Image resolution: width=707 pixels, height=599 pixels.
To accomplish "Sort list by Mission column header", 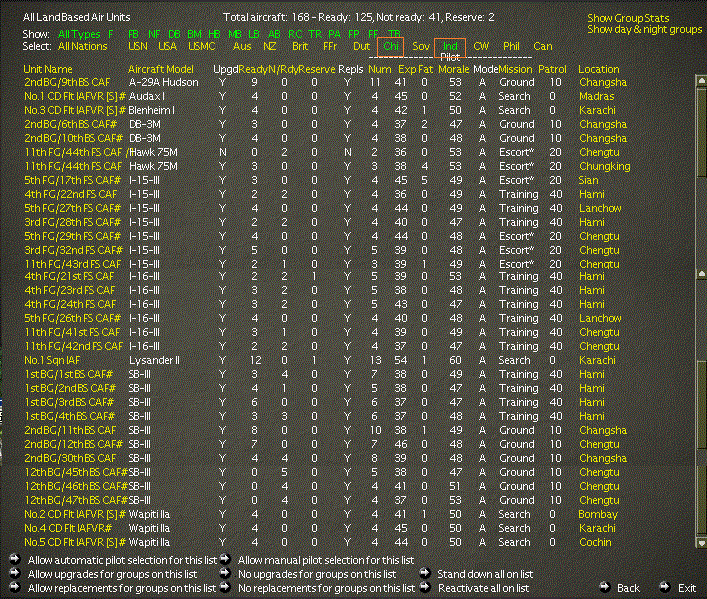I will [516, 69].
